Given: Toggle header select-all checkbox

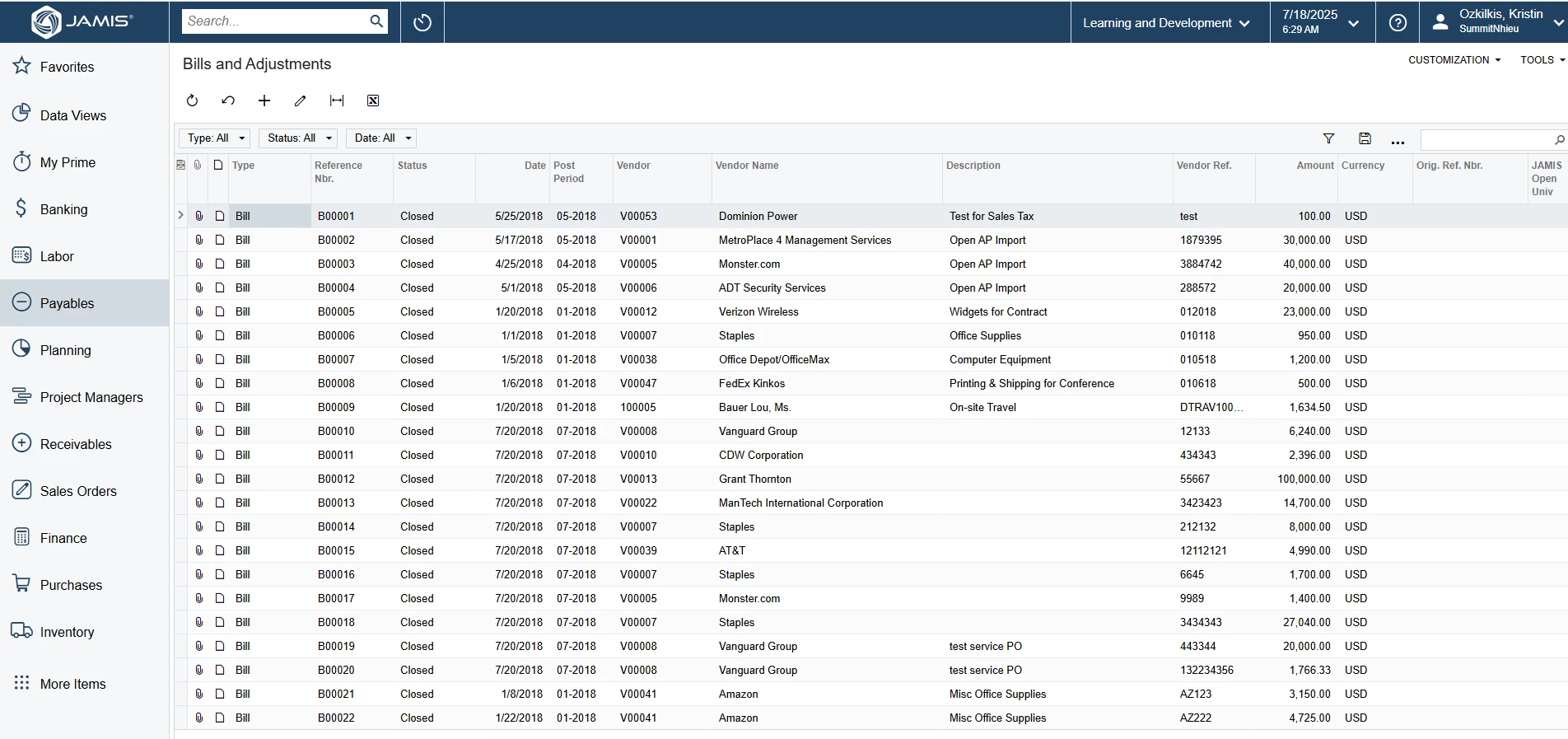Looking at the screenshot, I should click(218, 165).
